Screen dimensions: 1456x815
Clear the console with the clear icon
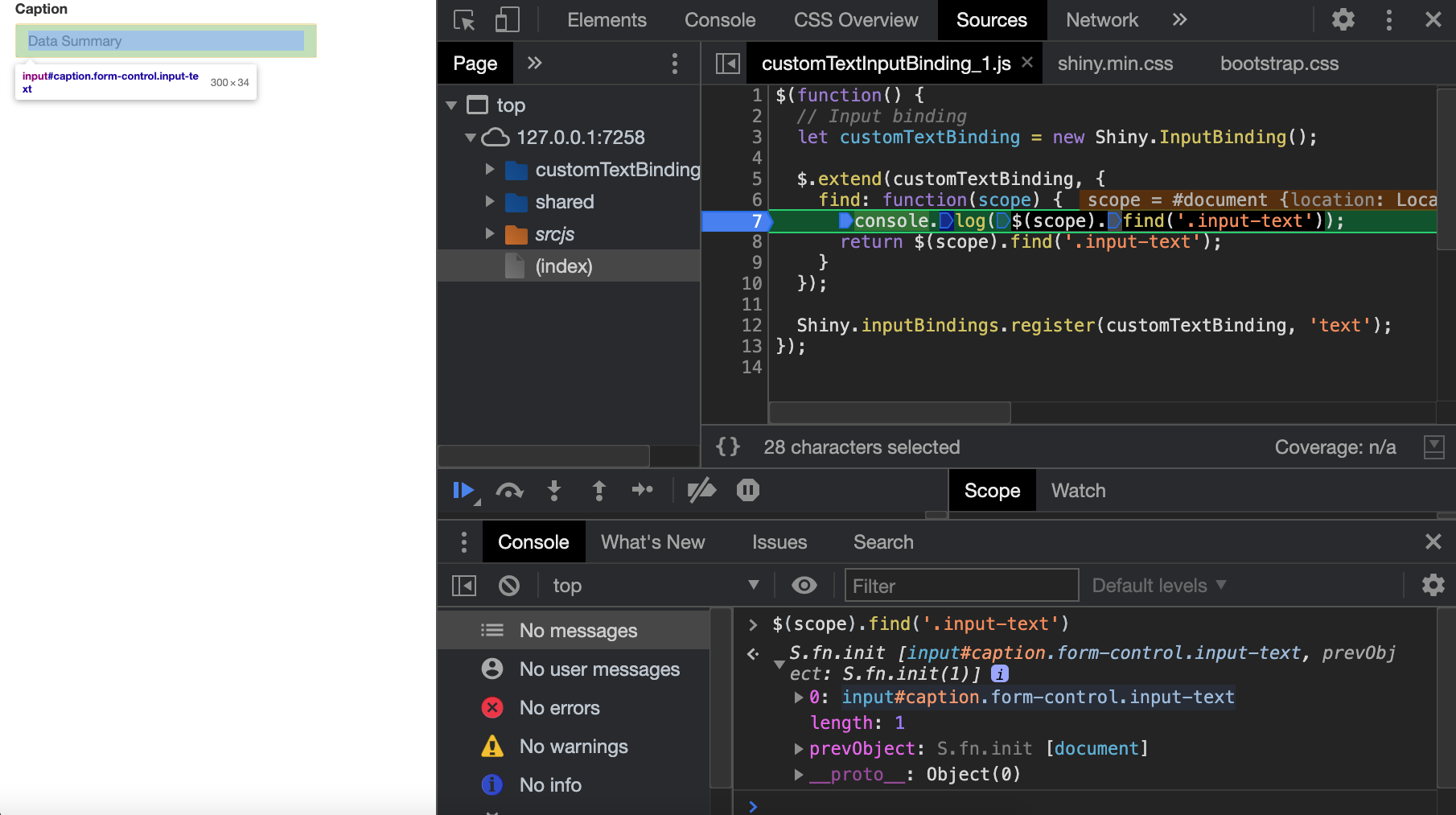(x=509, y=586)
